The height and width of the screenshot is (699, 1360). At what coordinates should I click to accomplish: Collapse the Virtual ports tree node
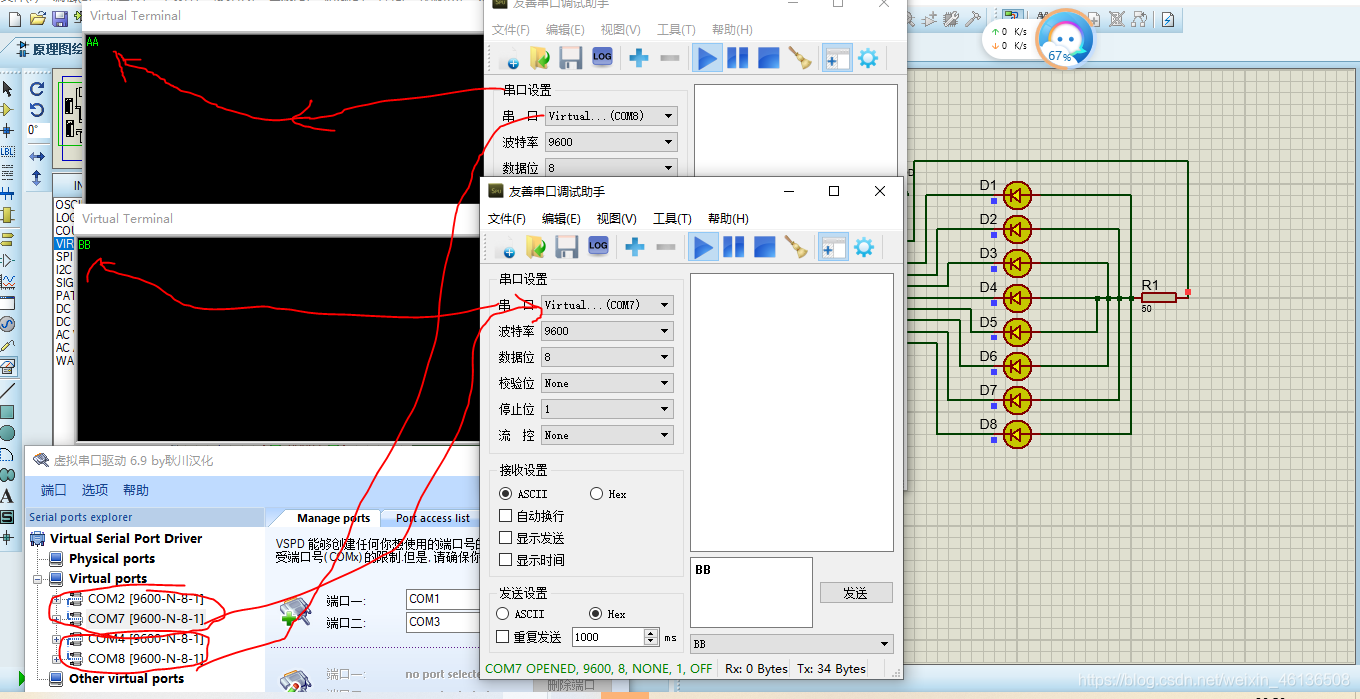pyautogui.click(x=38, y=578)
